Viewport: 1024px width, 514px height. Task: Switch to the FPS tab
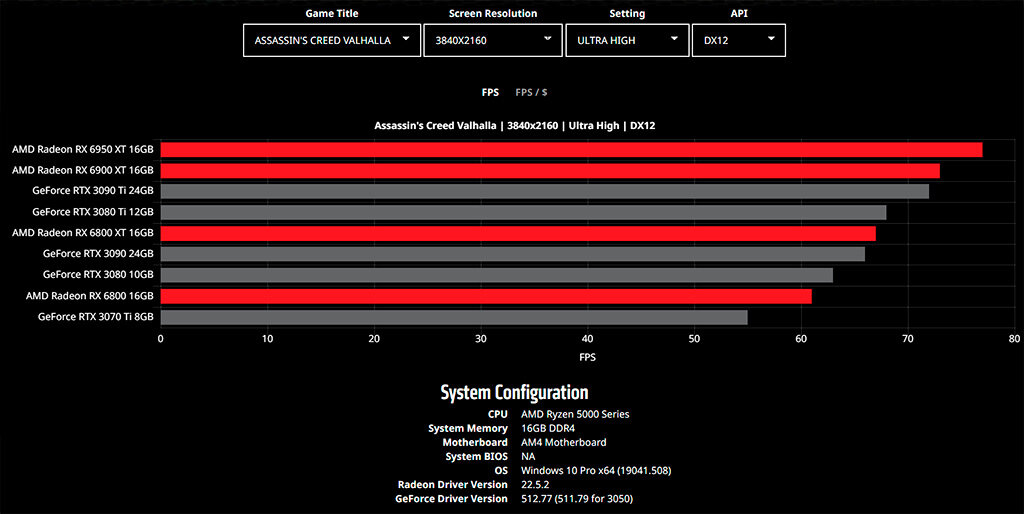coord(490,93)
